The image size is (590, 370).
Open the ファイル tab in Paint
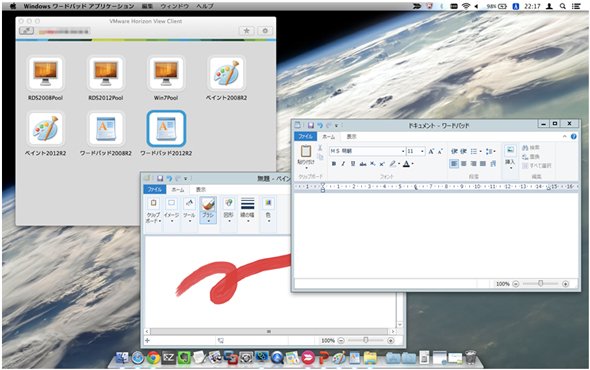[154, 189]
